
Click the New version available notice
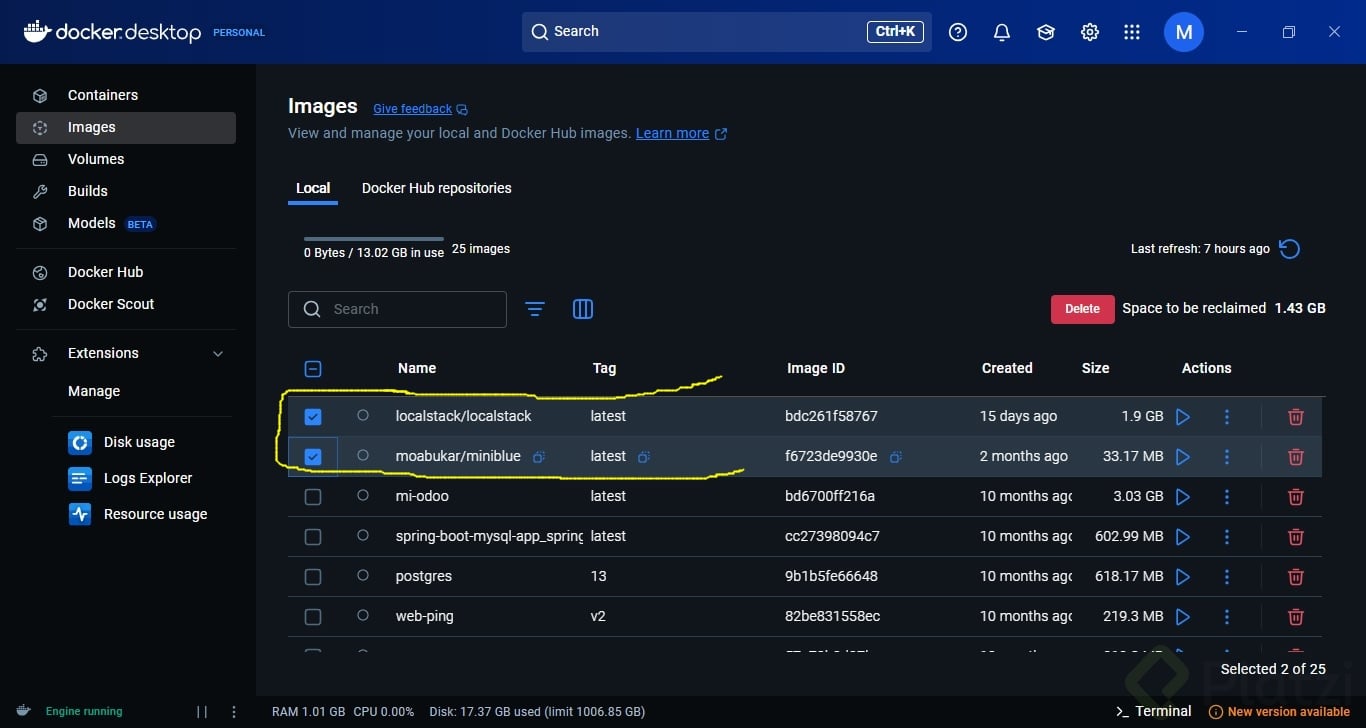coord(1280,712)
